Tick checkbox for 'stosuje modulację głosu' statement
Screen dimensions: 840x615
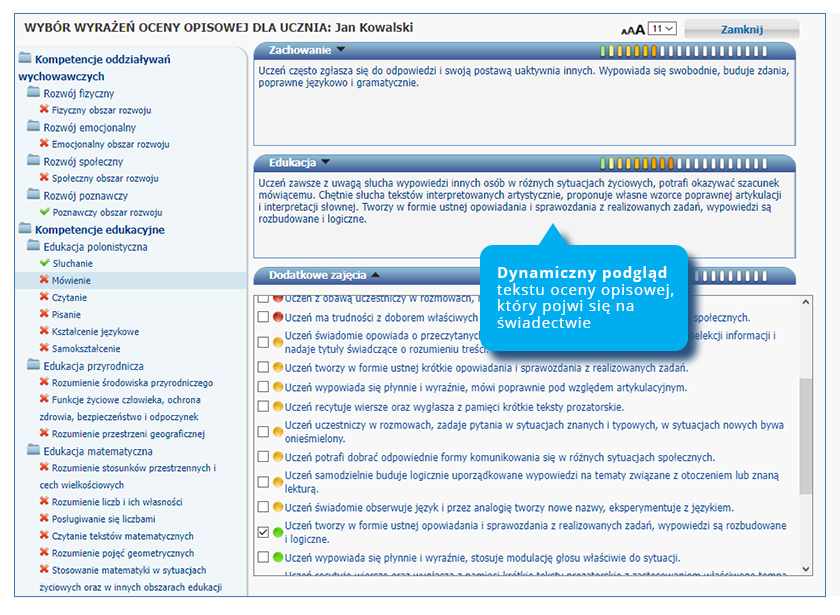[x=264, y=557]
